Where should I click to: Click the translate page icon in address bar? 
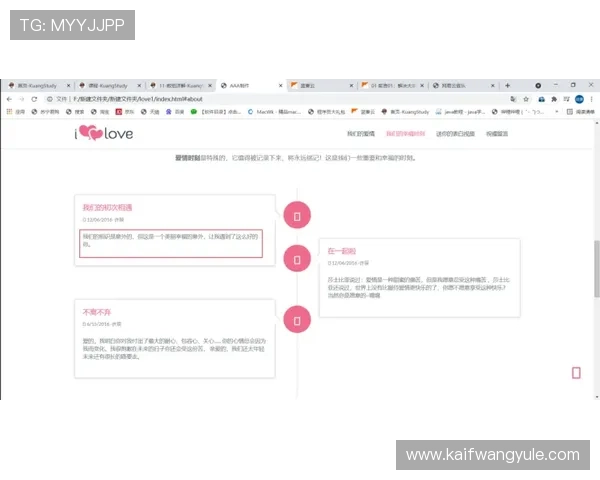point(513,99)
